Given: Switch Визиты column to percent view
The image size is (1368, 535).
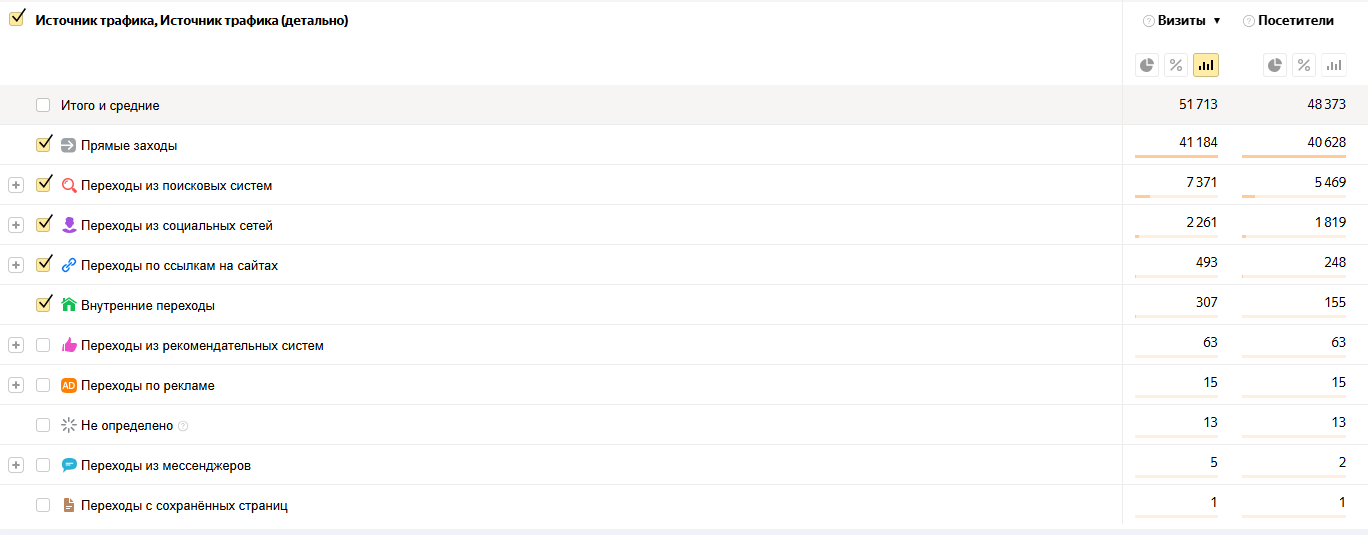Looking at the screenshot, I should (1176, 65).
